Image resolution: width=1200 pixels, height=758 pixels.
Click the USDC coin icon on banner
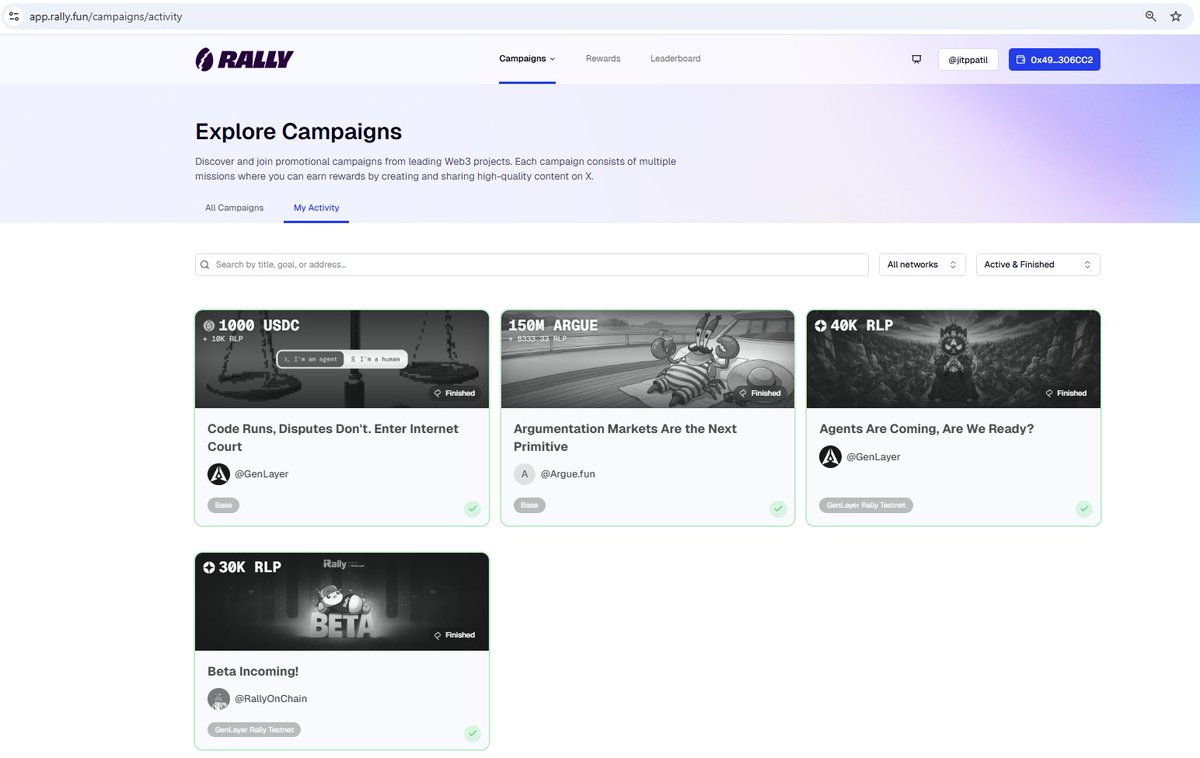209,325
